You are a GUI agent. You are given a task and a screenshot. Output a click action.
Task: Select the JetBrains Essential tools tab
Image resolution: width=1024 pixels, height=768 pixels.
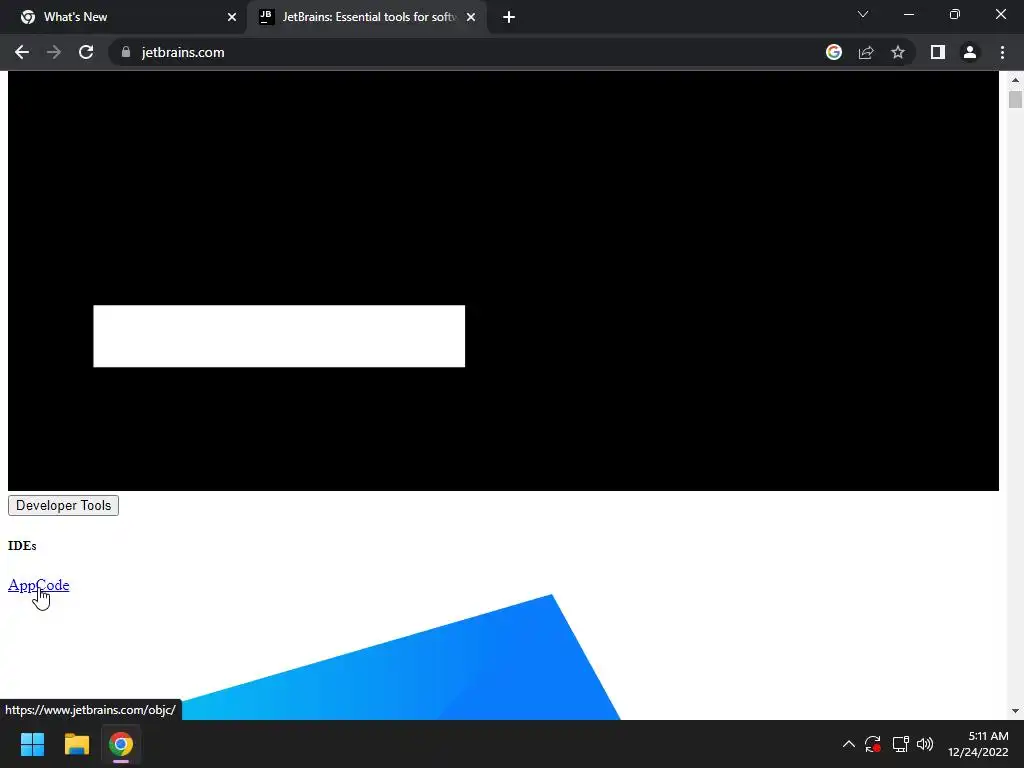pyautogui.click(x=368, y=17)
